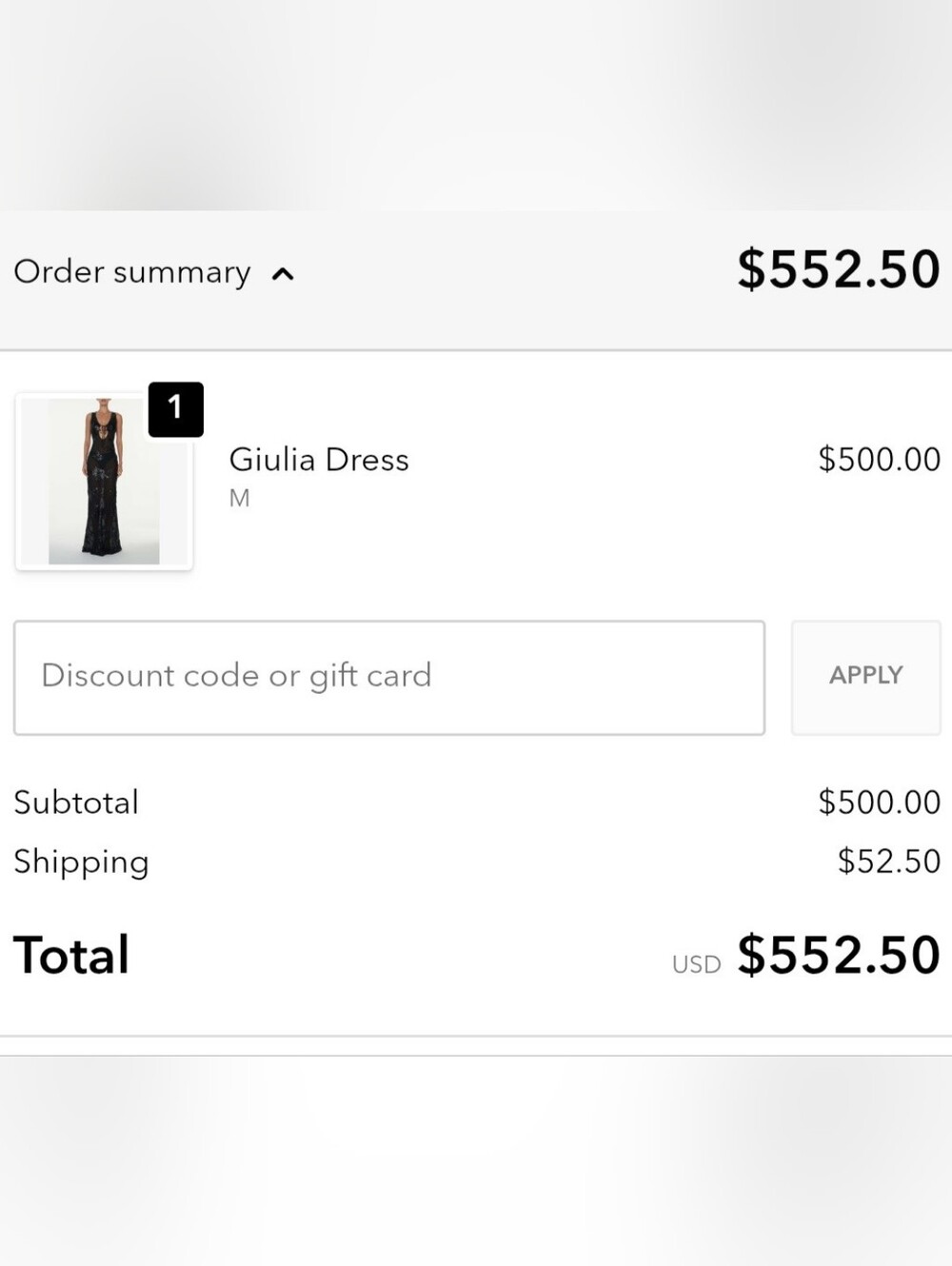Click the Giulia Dress line item row
Screen dimensions: 952x1266
(x=476, y=481)
